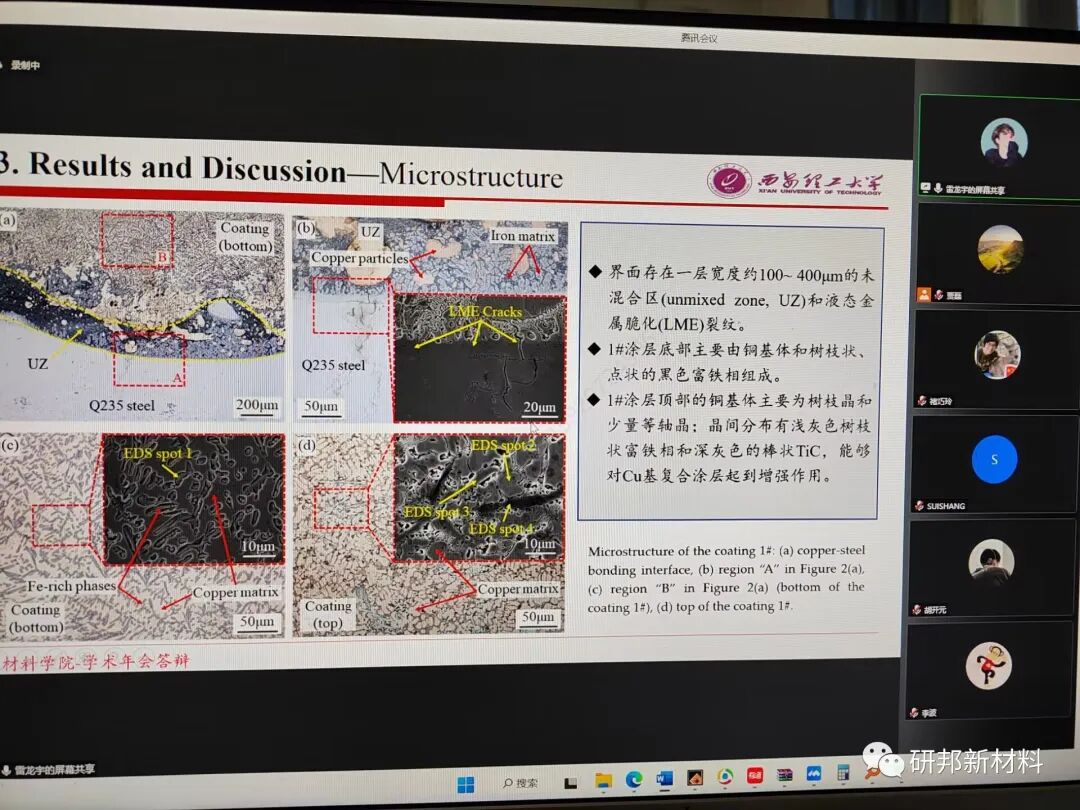Click micrograph panel (a) copper-steel interface
Viewport: 1080px width, 810px height.
click(x=141, y=315)
